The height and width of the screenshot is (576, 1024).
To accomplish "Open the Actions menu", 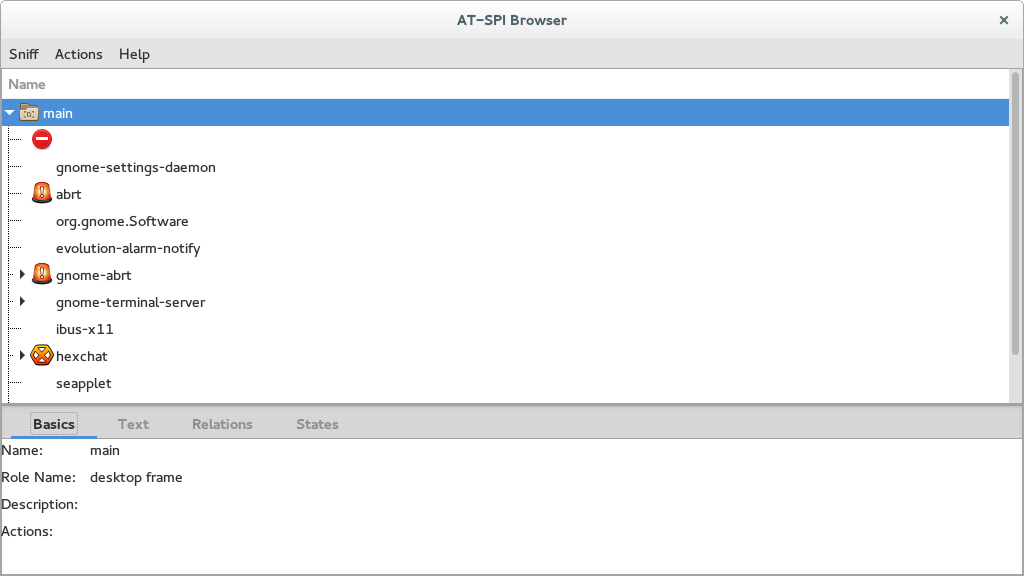I will click(78, 54).
